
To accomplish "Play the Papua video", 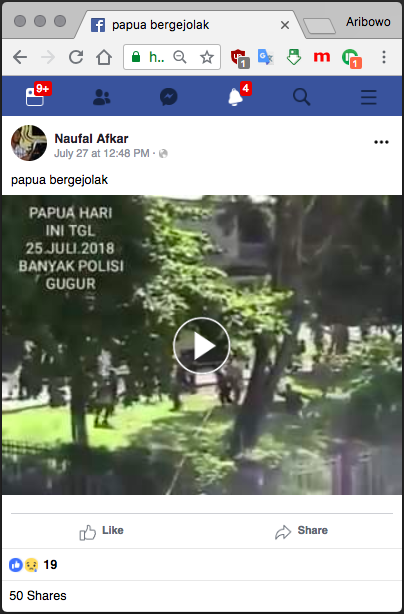I will point(202,345).
